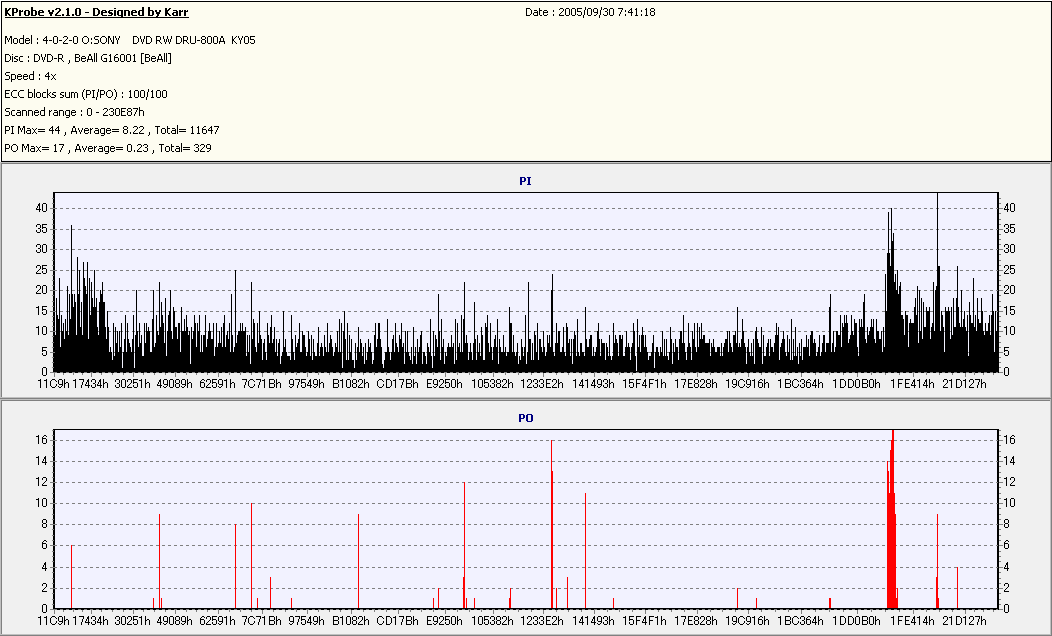
Task: Click the Scanned range 0 - 230E87h line
Action: (74, 112)
